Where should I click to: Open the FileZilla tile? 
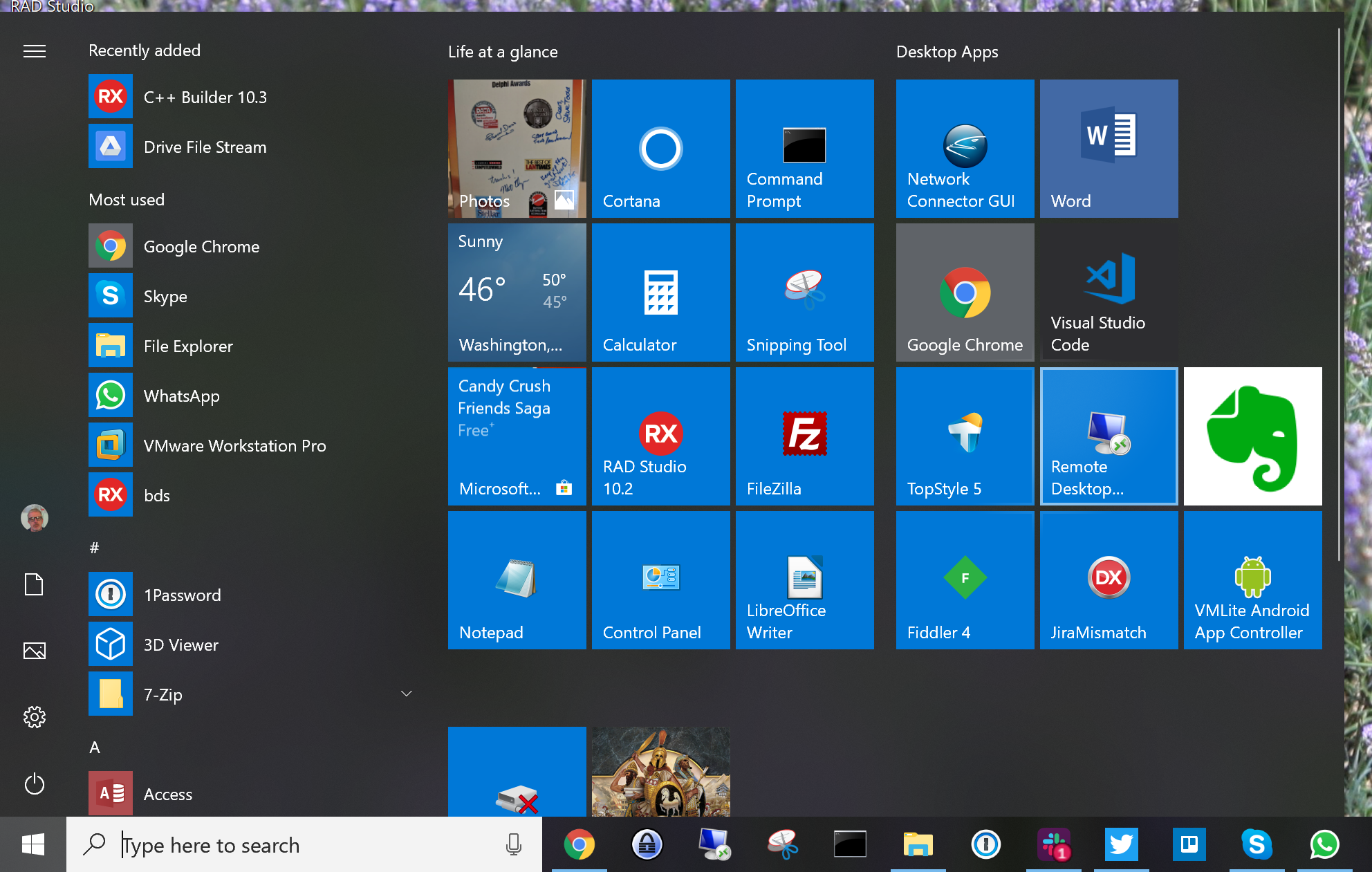[x=804, y=436]
